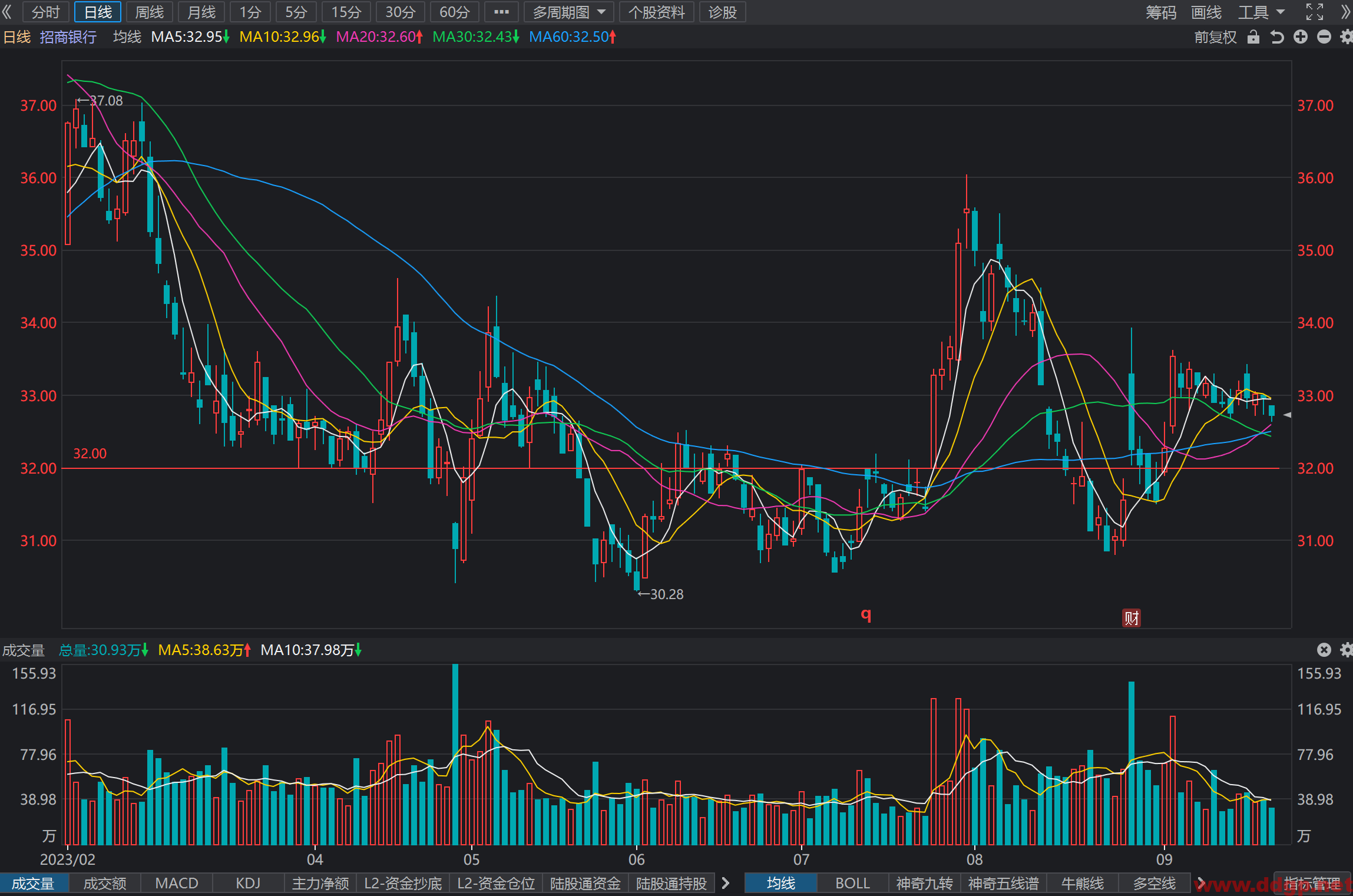
Task: Click the red q event marker
Action: pos(866,615)
